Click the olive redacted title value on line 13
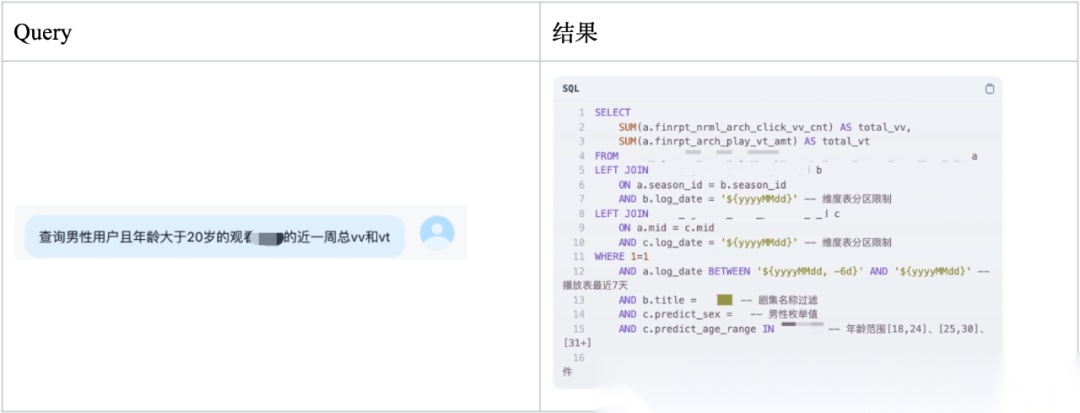This screenshot has height=413, width=1080. 724,300
